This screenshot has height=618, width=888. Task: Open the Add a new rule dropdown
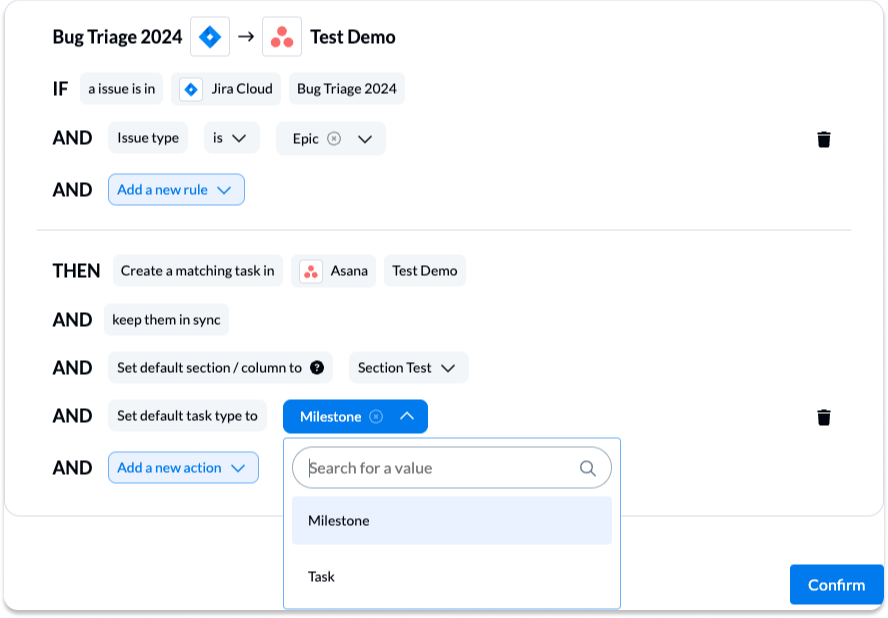[176, 189]
